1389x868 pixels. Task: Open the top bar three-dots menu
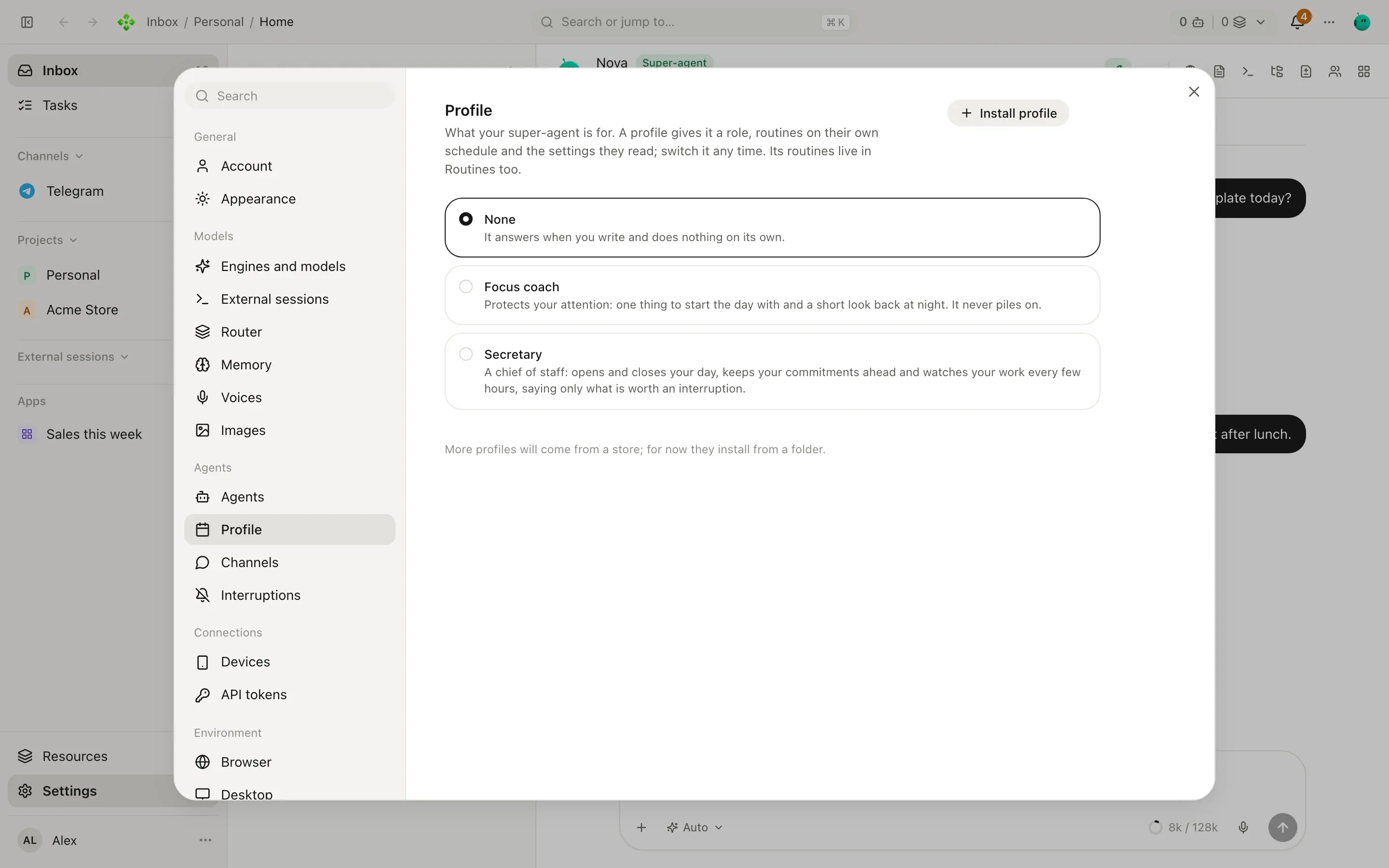(1329, 22)
